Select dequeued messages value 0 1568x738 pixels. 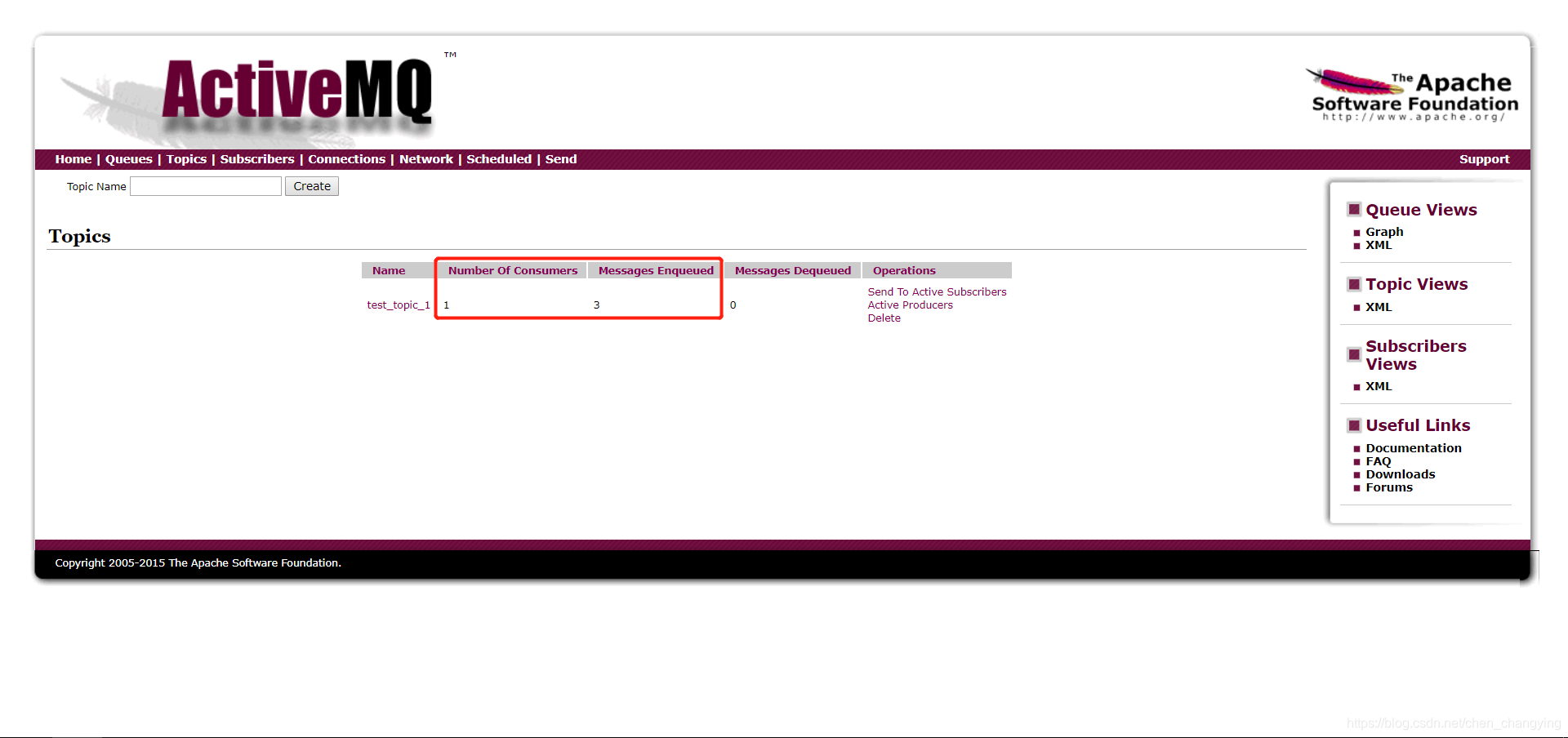pos(733,305)
